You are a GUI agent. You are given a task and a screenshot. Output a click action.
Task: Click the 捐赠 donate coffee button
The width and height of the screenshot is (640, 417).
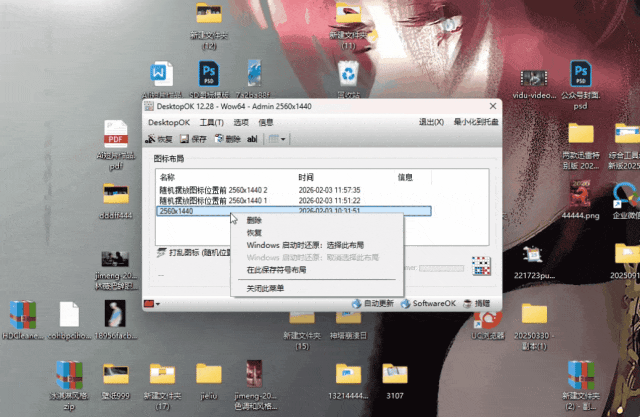click(x=476, y=304)
